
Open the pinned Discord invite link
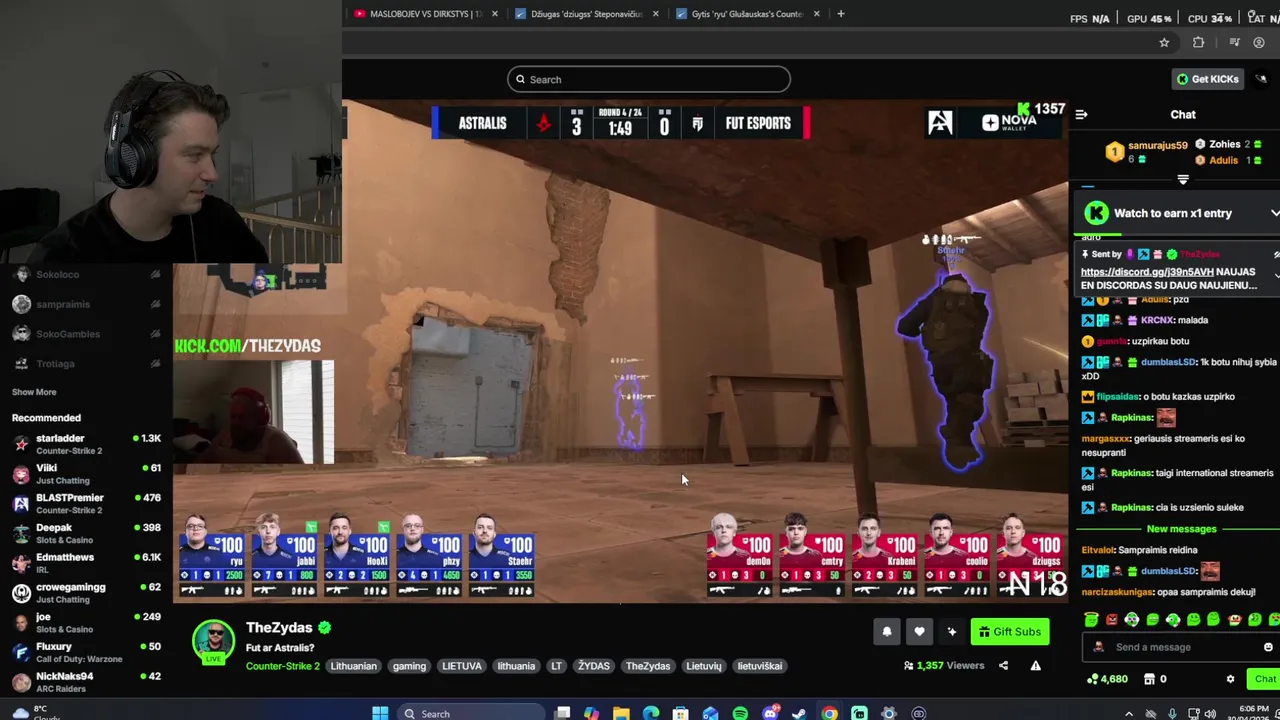1147,272
